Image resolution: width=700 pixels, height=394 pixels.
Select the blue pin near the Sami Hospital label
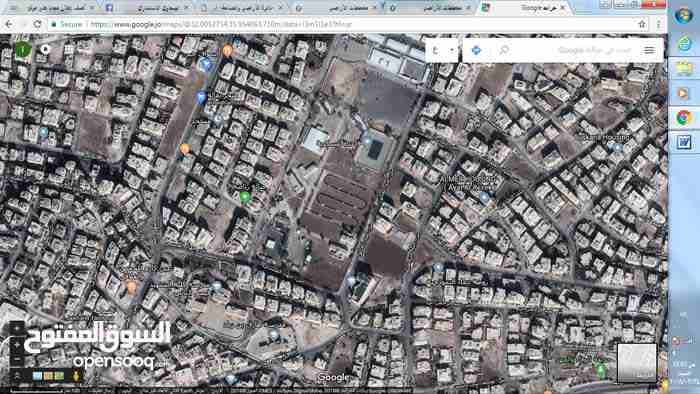(x=618, y=148)
